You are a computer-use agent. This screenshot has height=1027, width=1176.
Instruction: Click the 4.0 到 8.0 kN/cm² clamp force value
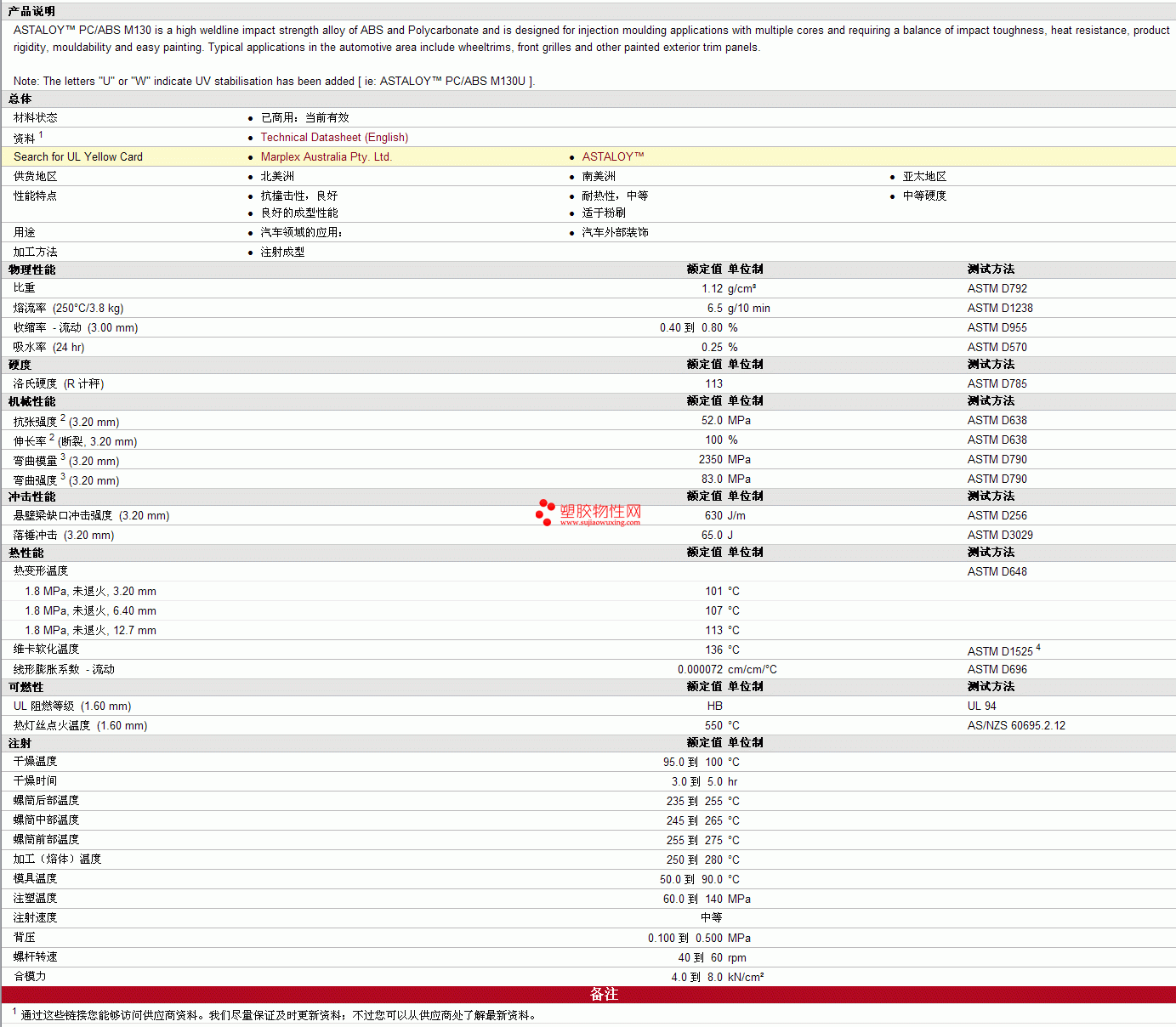point(718,977)
